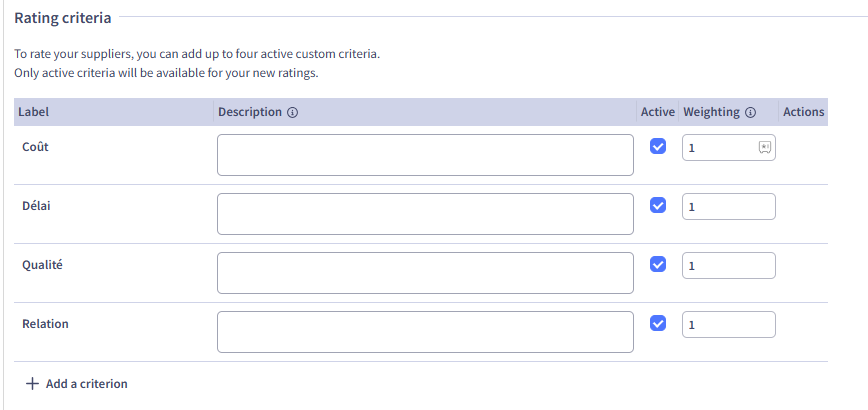The height and width of the screenshot is (410, 868).
Task: Focus the Qualité weighting field
Action: pyautogui.click(x=729, y=266)
